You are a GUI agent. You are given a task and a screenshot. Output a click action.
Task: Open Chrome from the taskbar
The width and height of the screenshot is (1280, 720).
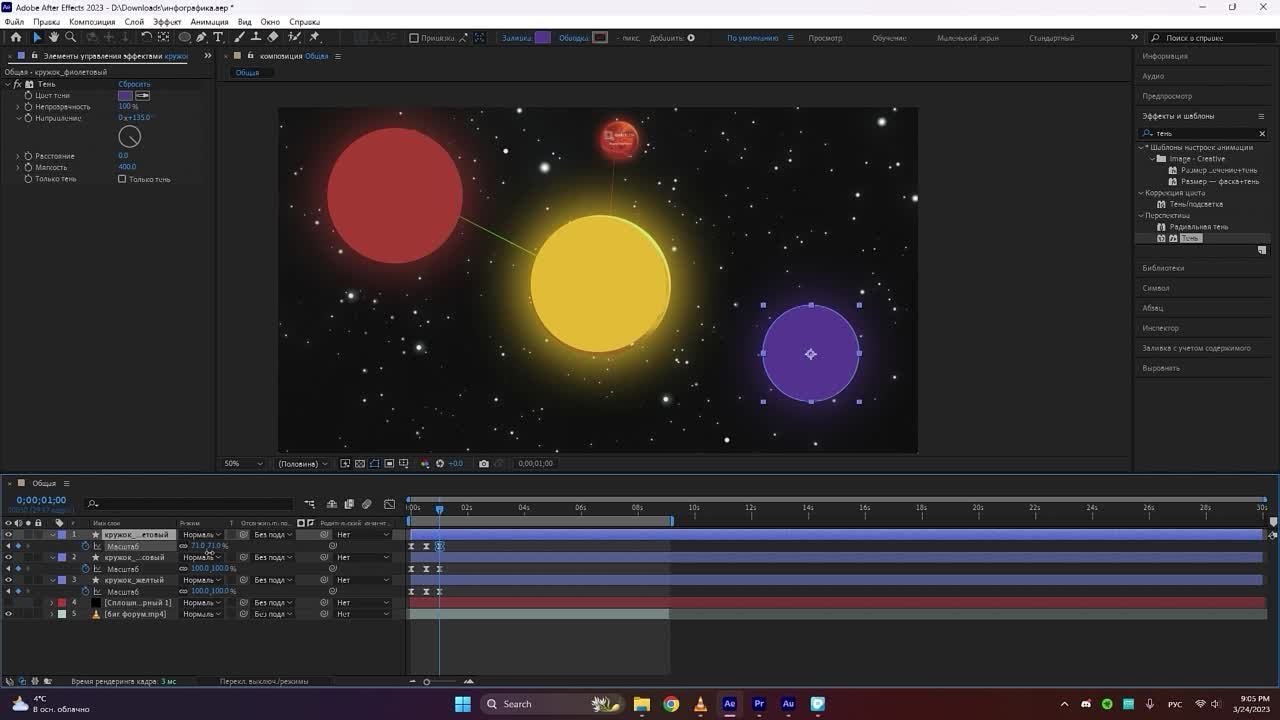coord(671,704)
